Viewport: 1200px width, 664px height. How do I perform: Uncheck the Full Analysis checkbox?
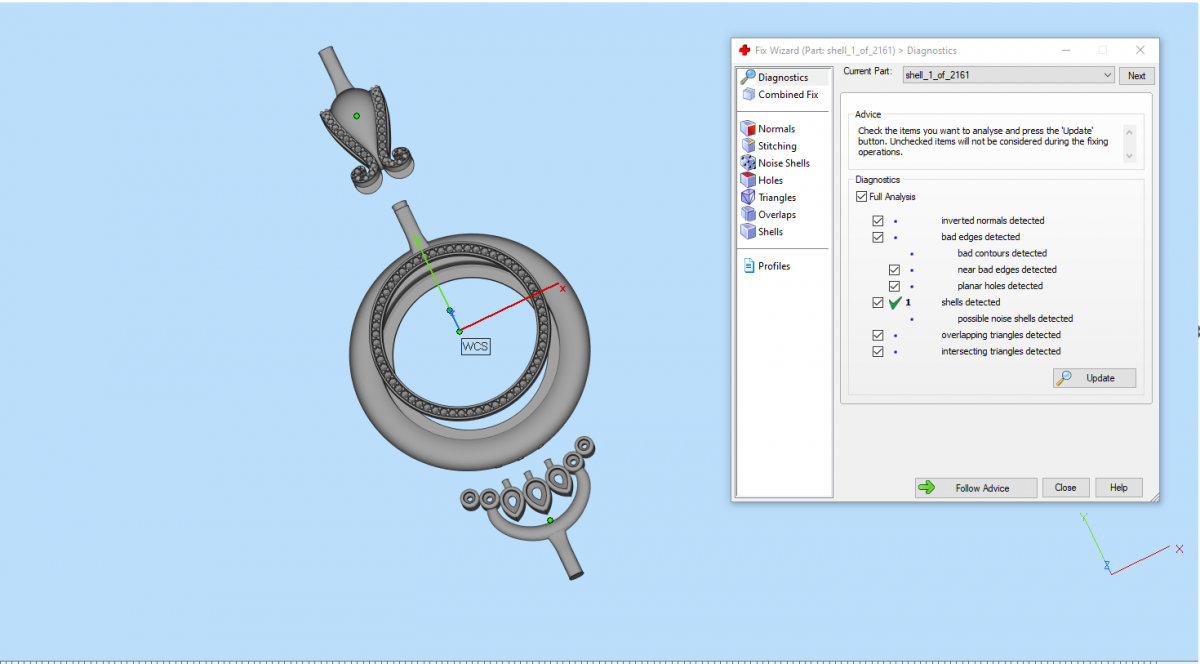click(x=861, y=197)
